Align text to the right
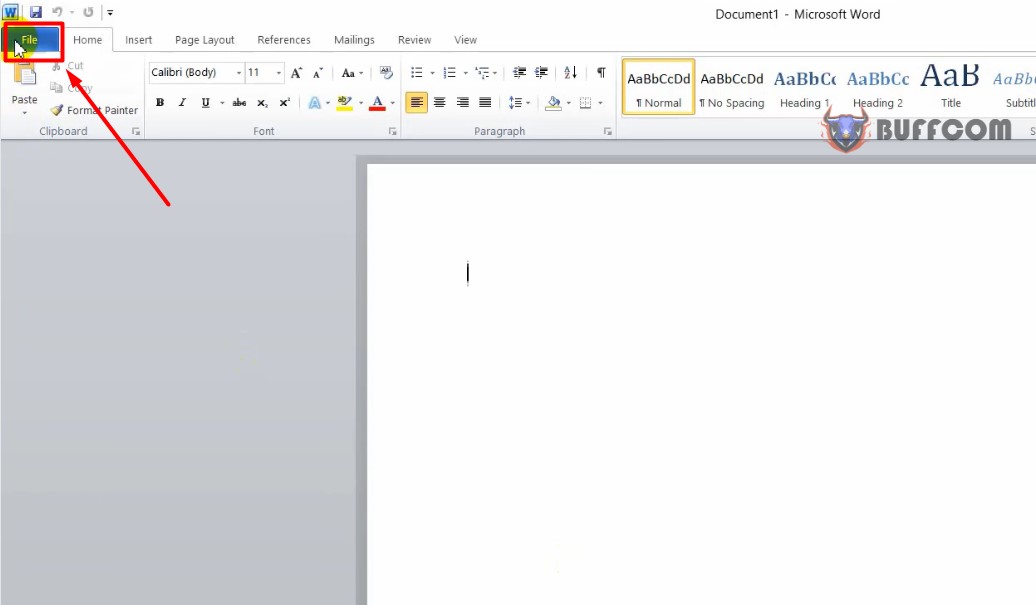The height and width of the screenshot is (605, 1036). click(462, 102)
